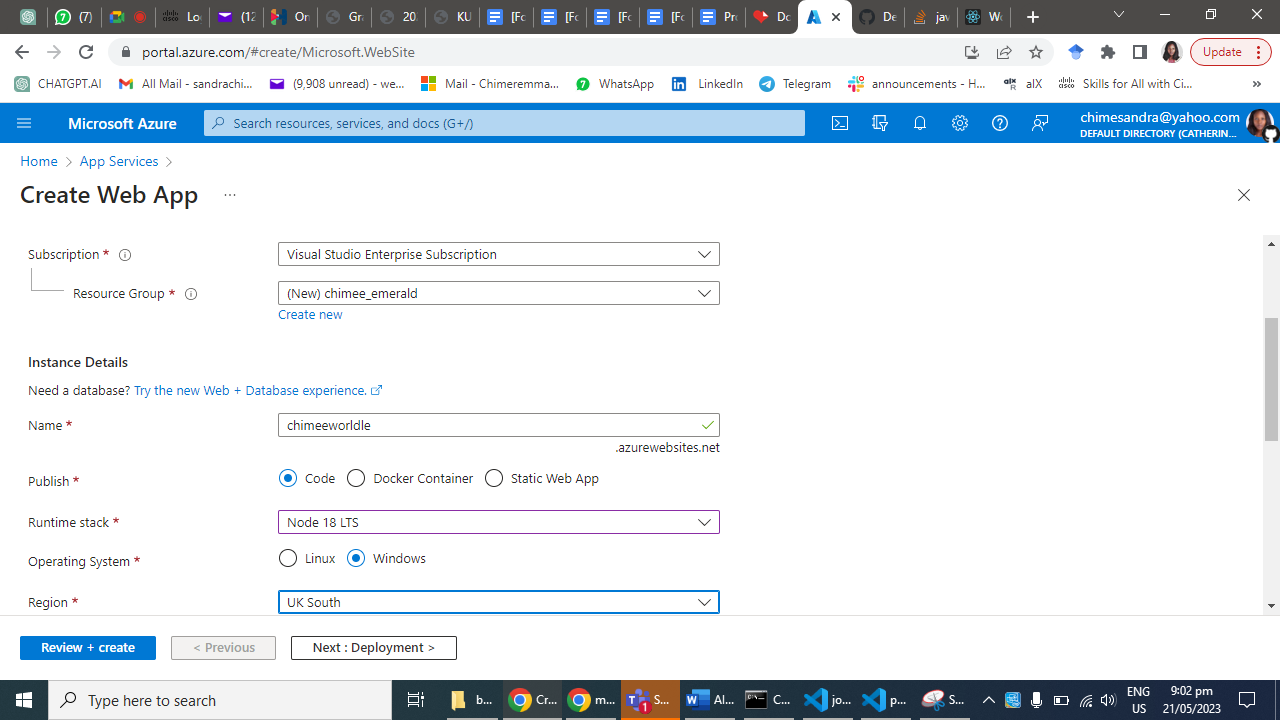The width and height of the screenshot is (1280, 720).
Task: Open Azure Help question mark icon
Action: click(x=1000, y=123)
